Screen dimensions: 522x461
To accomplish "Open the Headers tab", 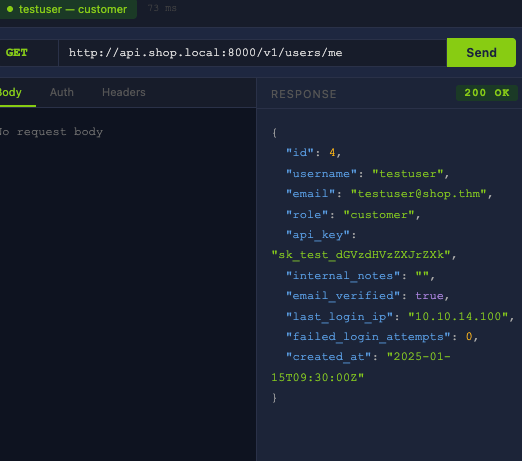I will point(124,92).
